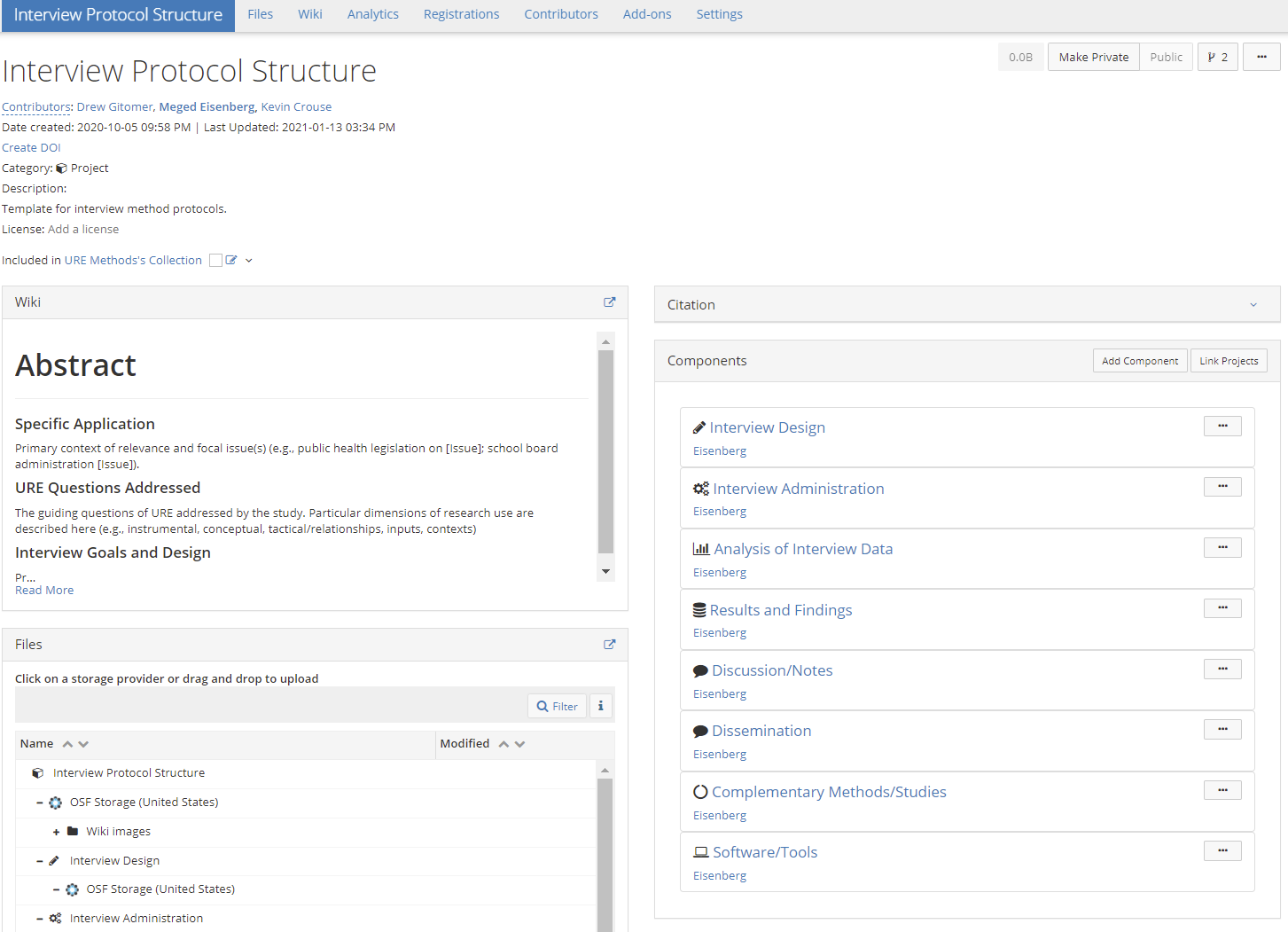Open the Wiki tab

tap(310, 14)
